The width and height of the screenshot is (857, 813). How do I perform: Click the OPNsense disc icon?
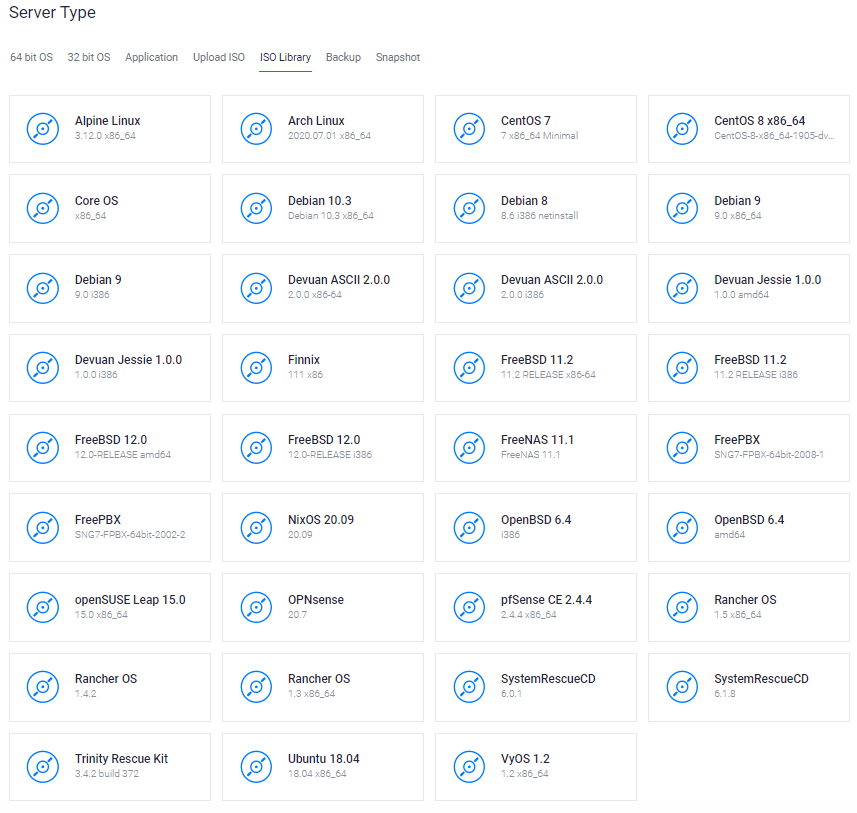pos(256,607)
